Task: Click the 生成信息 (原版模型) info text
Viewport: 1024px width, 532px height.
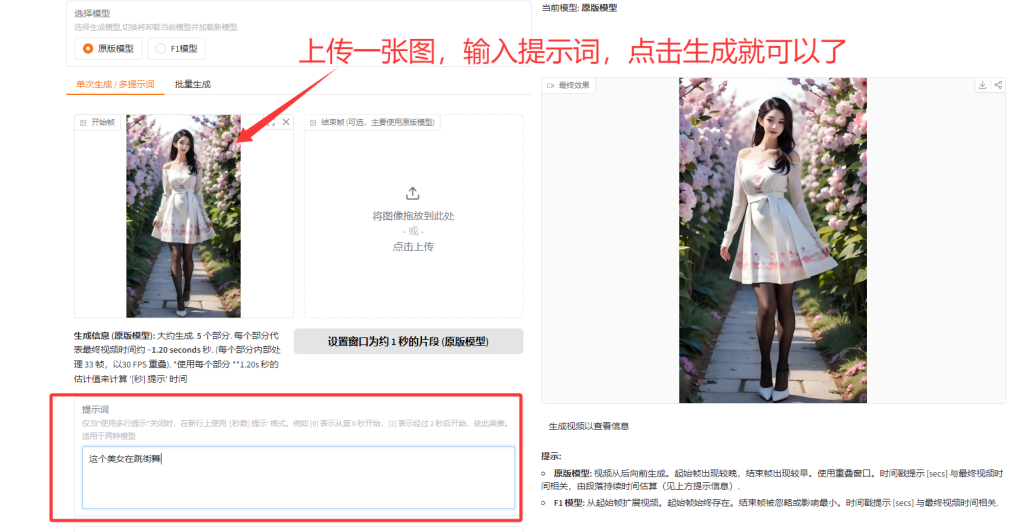Action: (177, 357)
